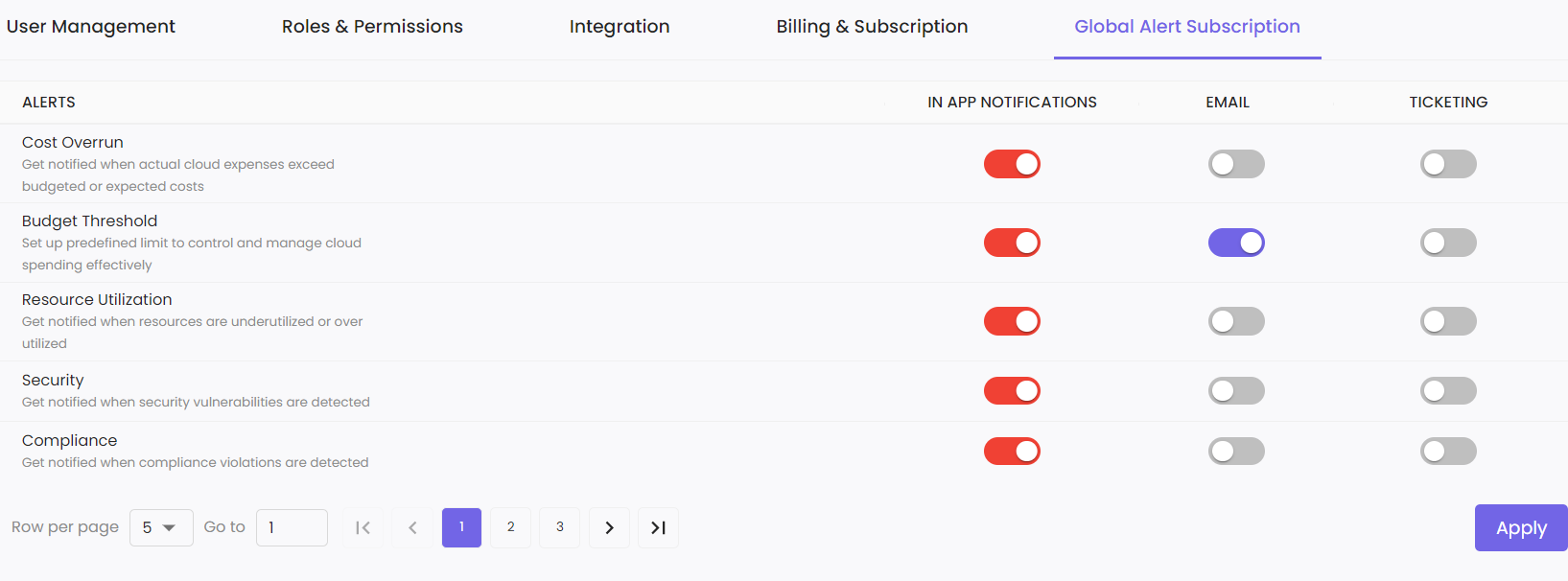Click the Go to page input field

[x=292, y=527]
